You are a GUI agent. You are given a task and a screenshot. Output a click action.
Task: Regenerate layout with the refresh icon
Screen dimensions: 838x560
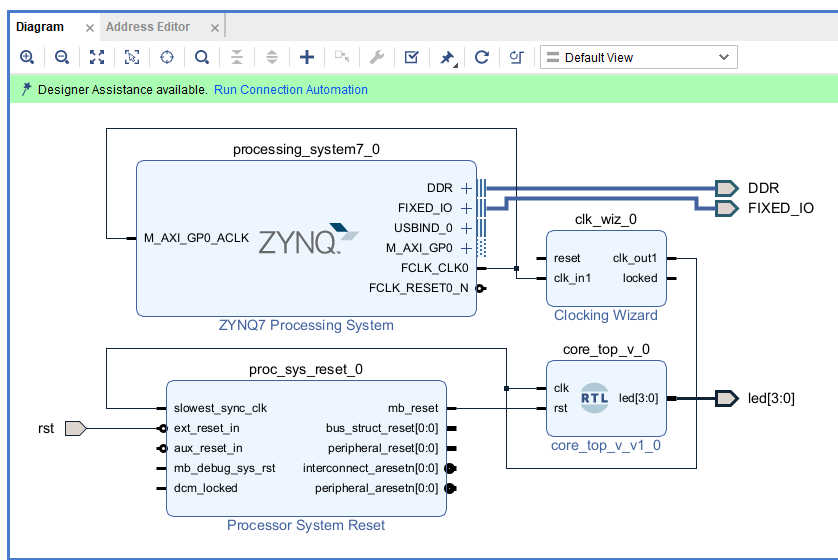click(482, 57)
